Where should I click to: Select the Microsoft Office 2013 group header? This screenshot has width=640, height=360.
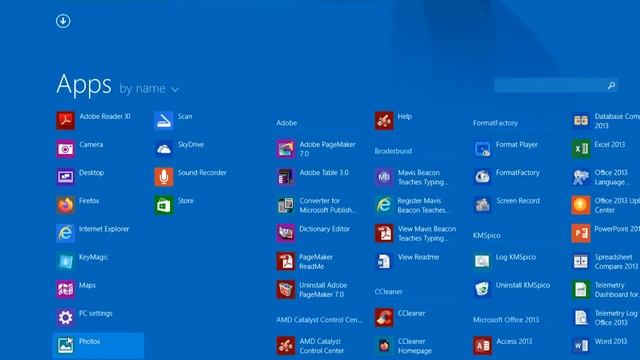click(x=506, y=320)
